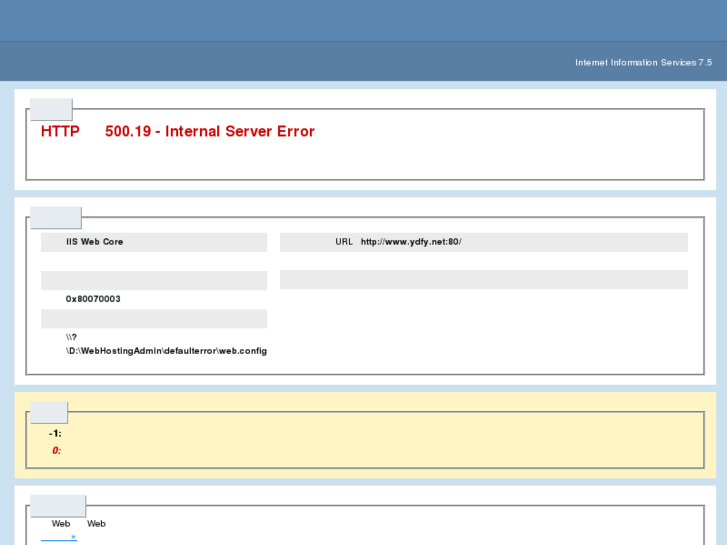Image resolution: width=727 pixels, height=545 pixels.
Task: Click the 'HTTP 500.19 - Internal Server Error' heading
Action: coord(178,131)
